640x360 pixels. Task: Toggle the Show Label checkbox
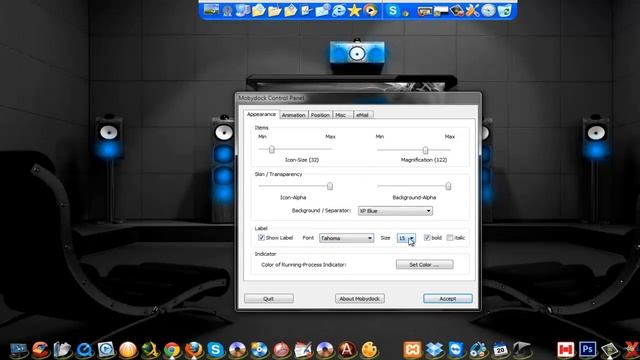pos(261,238)
